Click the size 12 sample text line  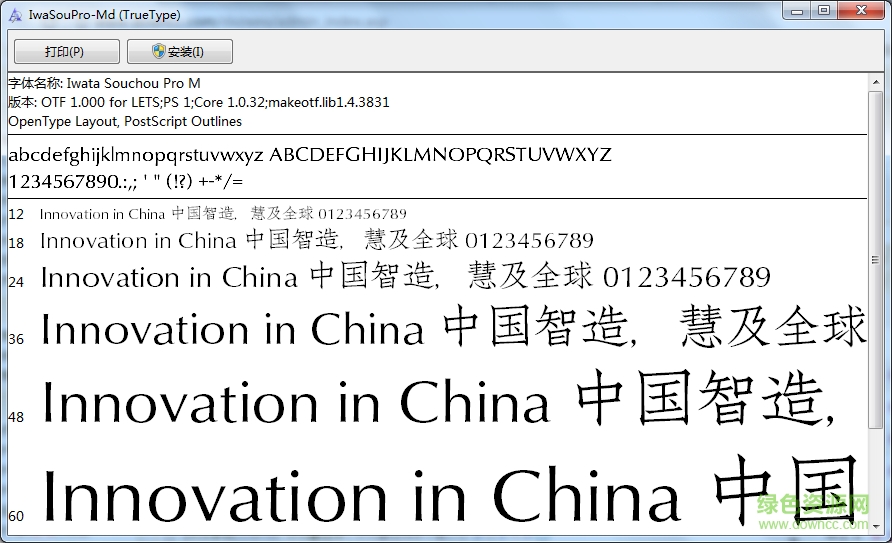[x=223, y=214]
